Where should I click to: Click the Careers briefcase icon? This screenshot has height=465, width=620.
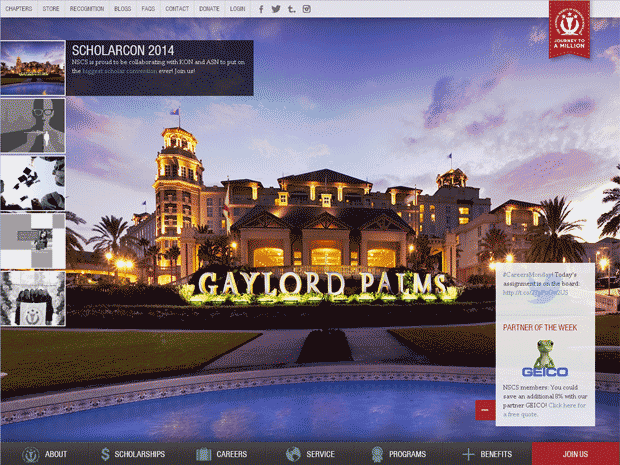[204, 454]
